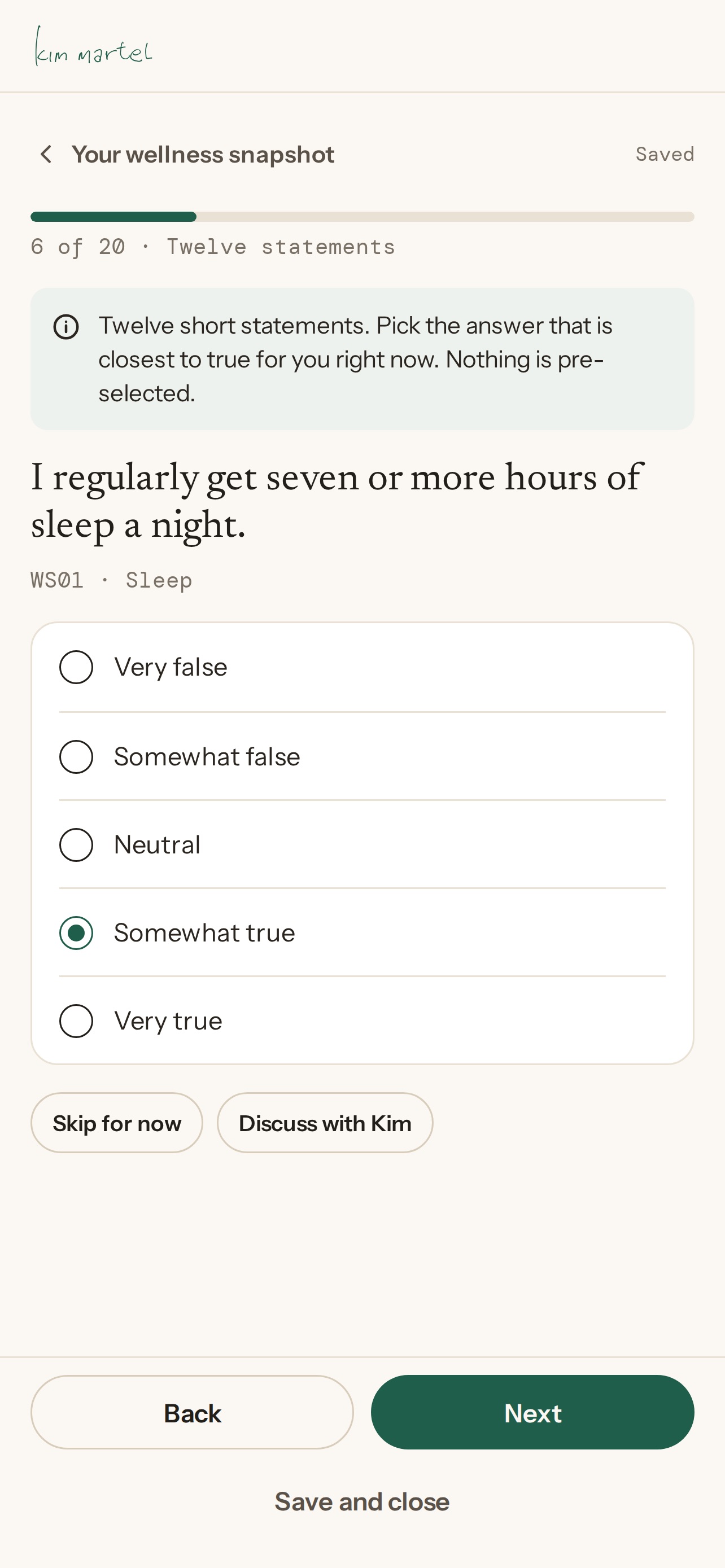Viewport: 725px width, 1568px height.
Task: Select the Somewhat true radio button
Action: (362, 932)
